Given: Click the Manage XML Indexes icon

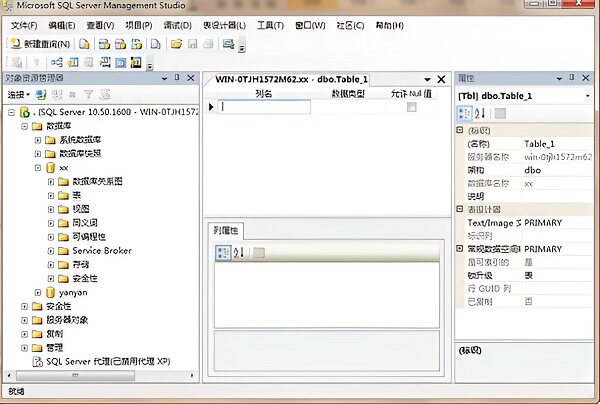Looking at the screenshot, I should (104, 62).
